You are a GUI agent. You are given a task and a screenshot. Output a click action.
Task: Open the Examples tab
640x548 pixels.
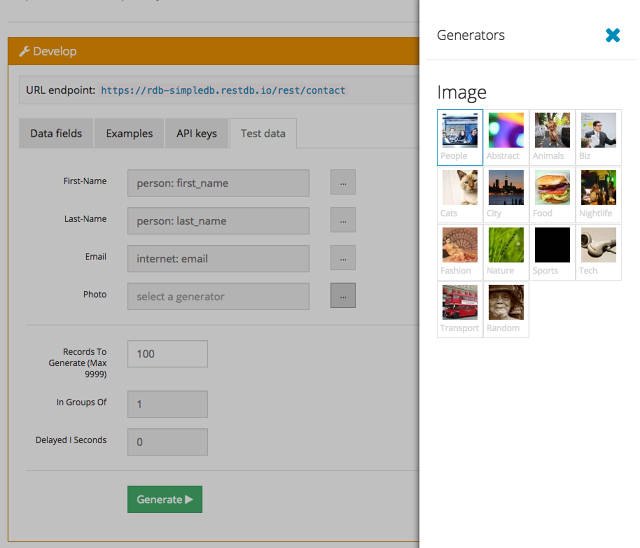pos(129,133)
